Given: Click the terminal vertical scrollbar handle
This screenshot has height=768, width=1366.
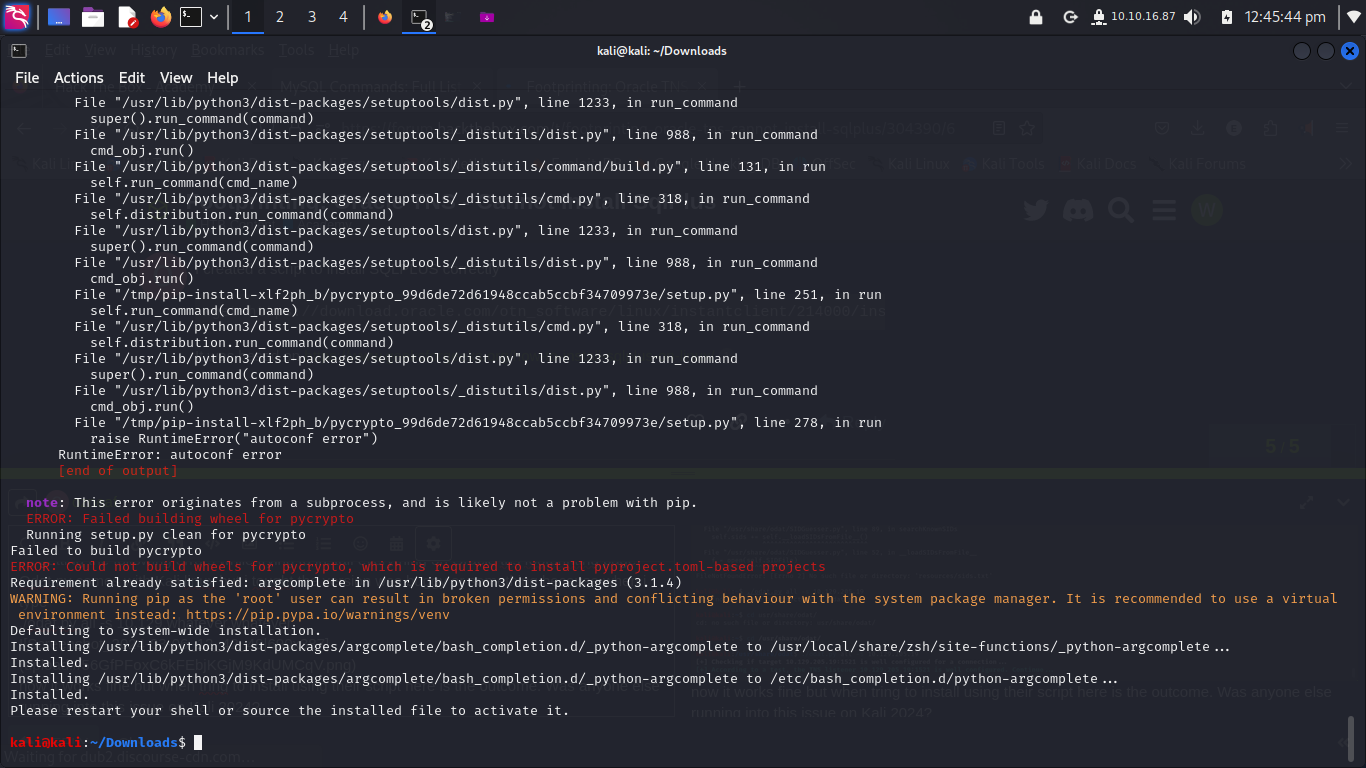Looking at the screenshot, I should (1349, 739).
